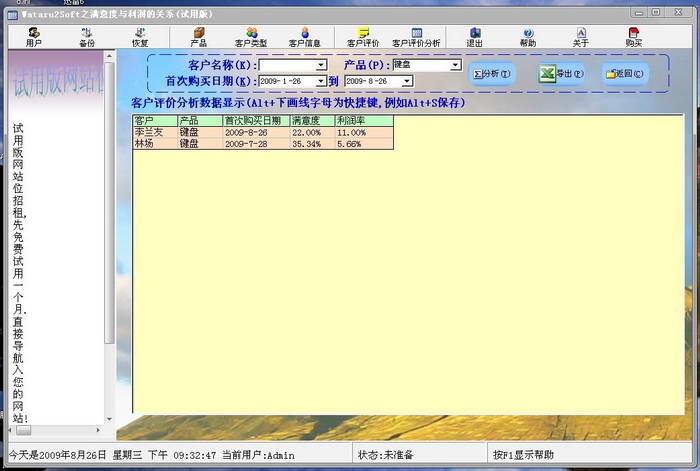Click the 产品 column header in table
The width and height of the screenshot is (700, 471).
coord(200,121)
